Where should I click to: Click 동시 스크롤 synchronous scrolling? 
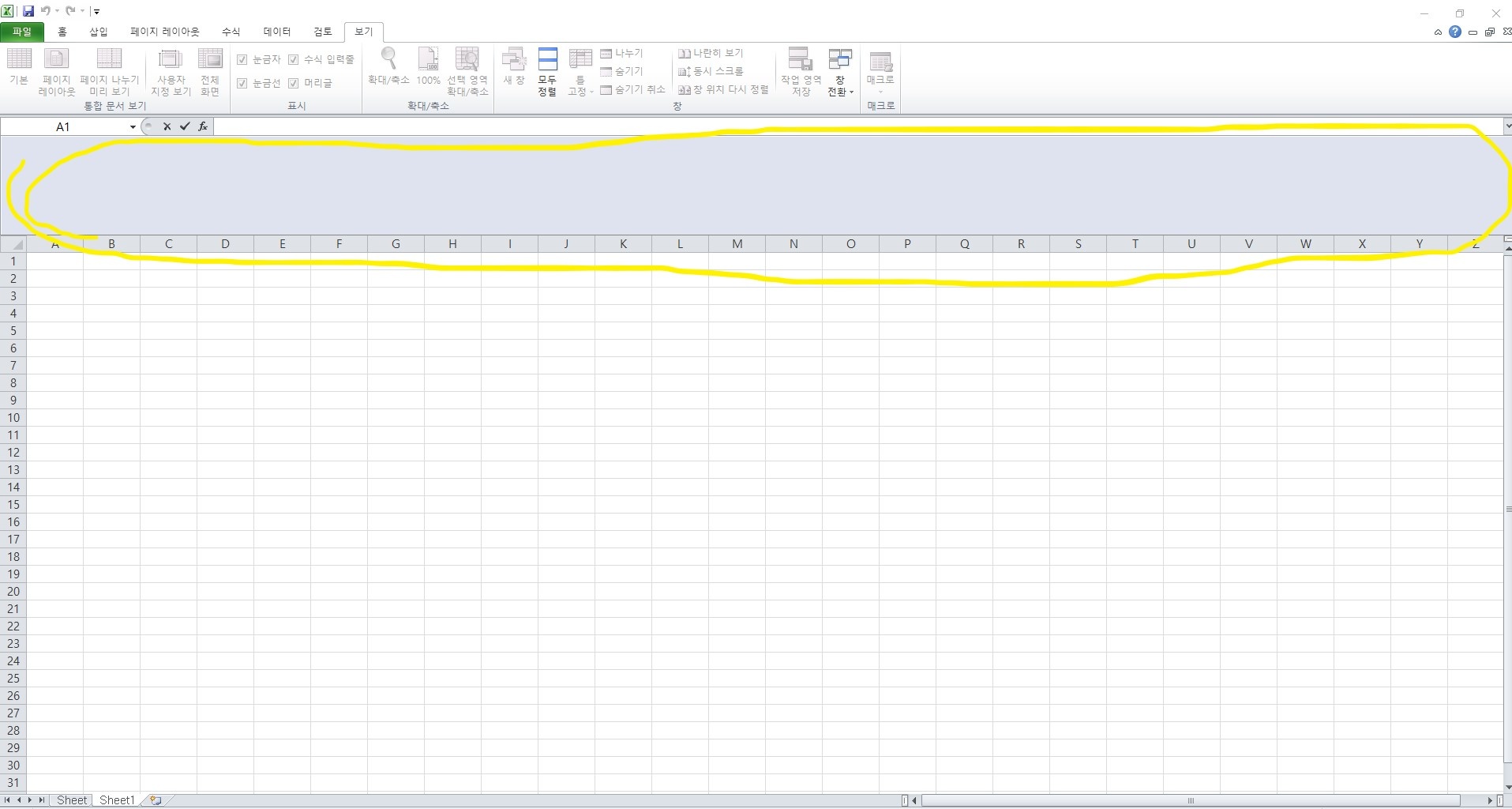pyautogui.click(x=711, y=71)
